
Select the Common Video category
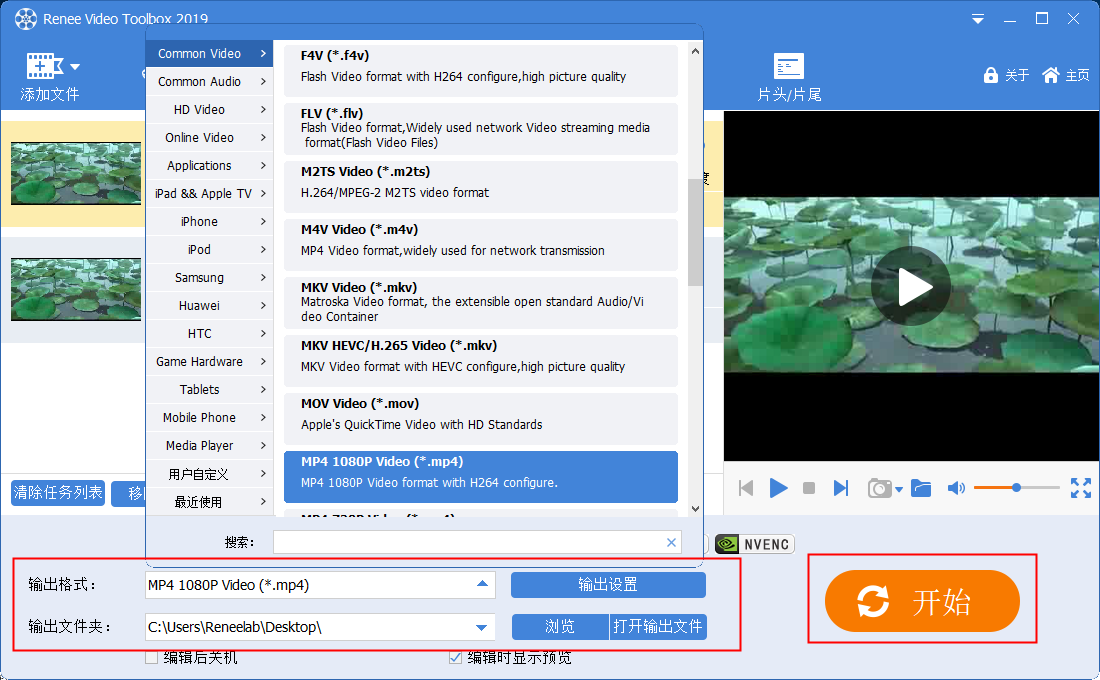click(x=210, y=53)
